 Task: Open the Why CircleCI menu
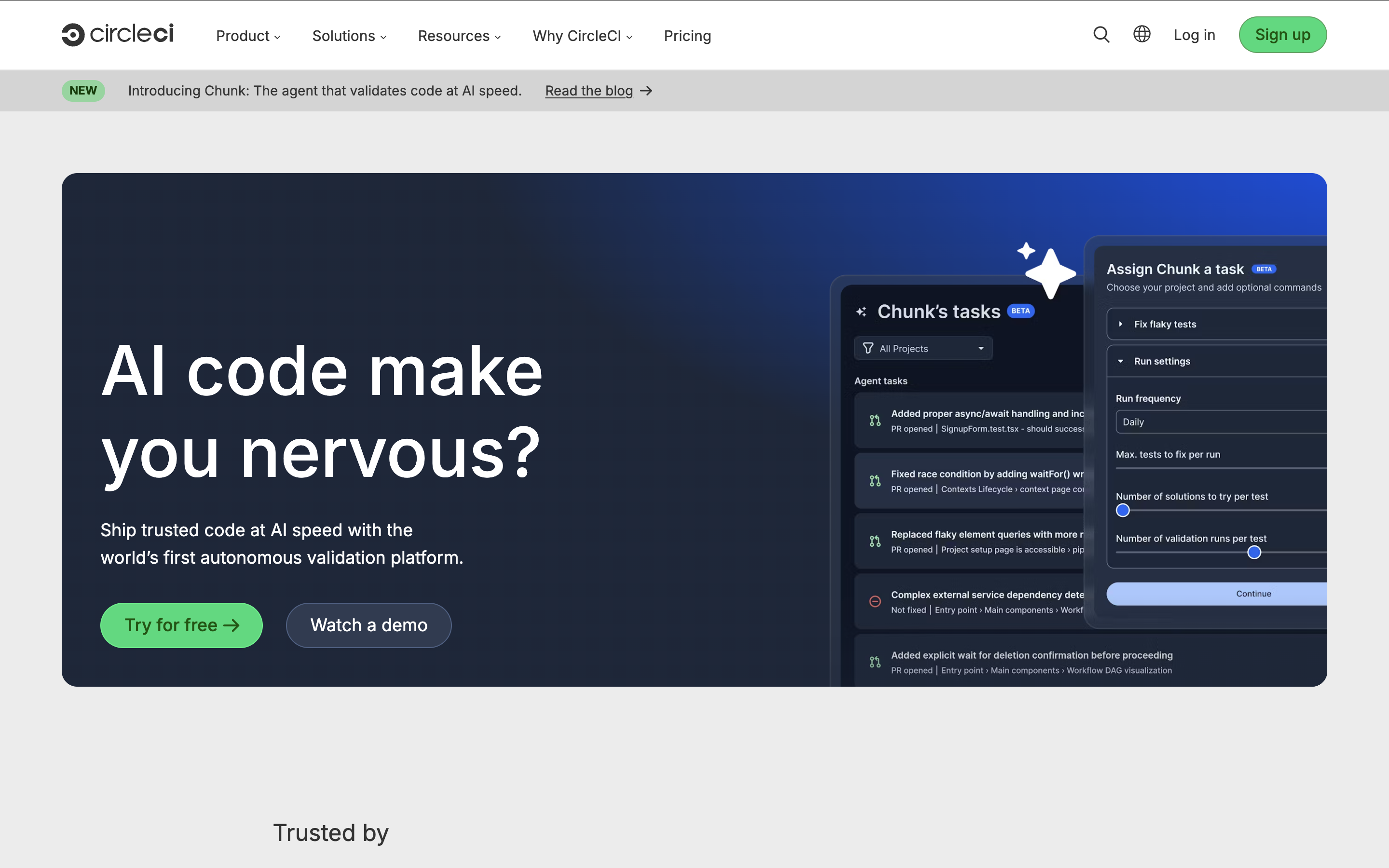point(582,36)
